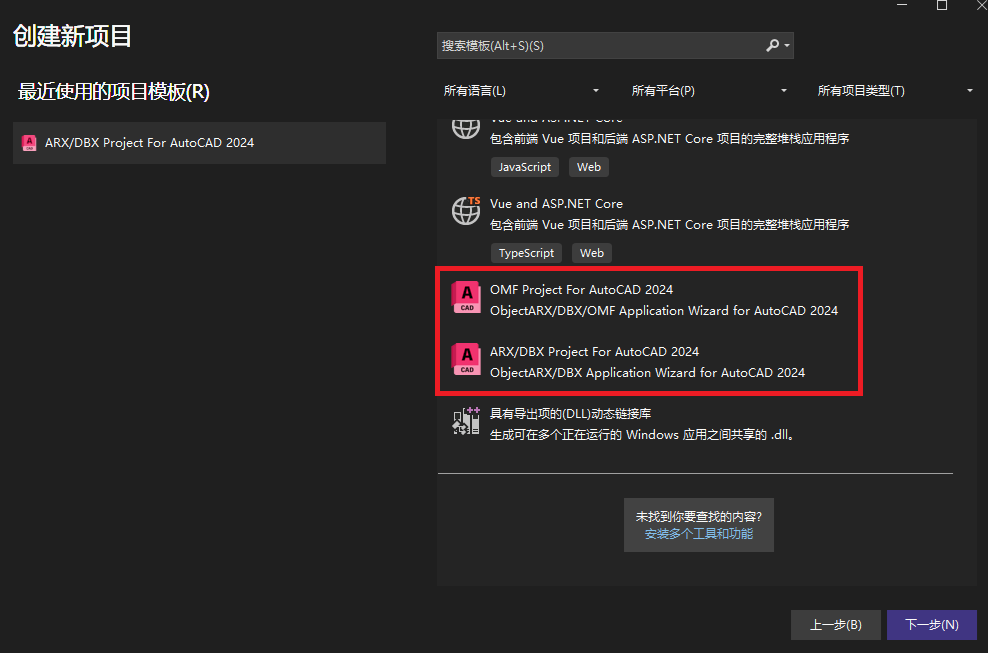Go back with 上一步(B) button

(836, 625)
